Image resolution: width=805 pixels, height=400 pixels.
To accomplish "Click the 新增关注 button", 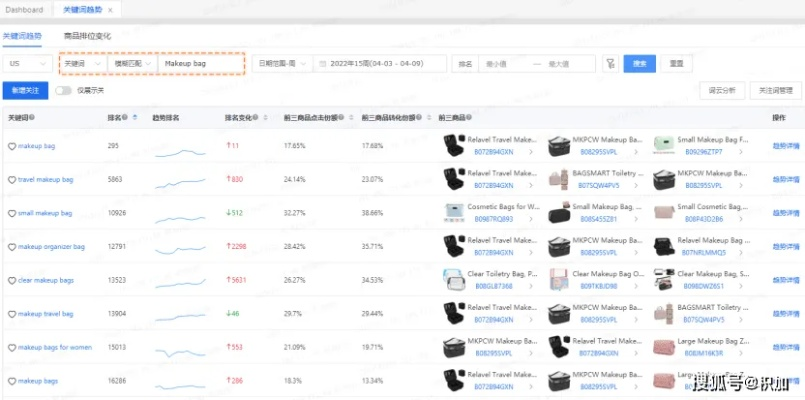I will point(25,90).
